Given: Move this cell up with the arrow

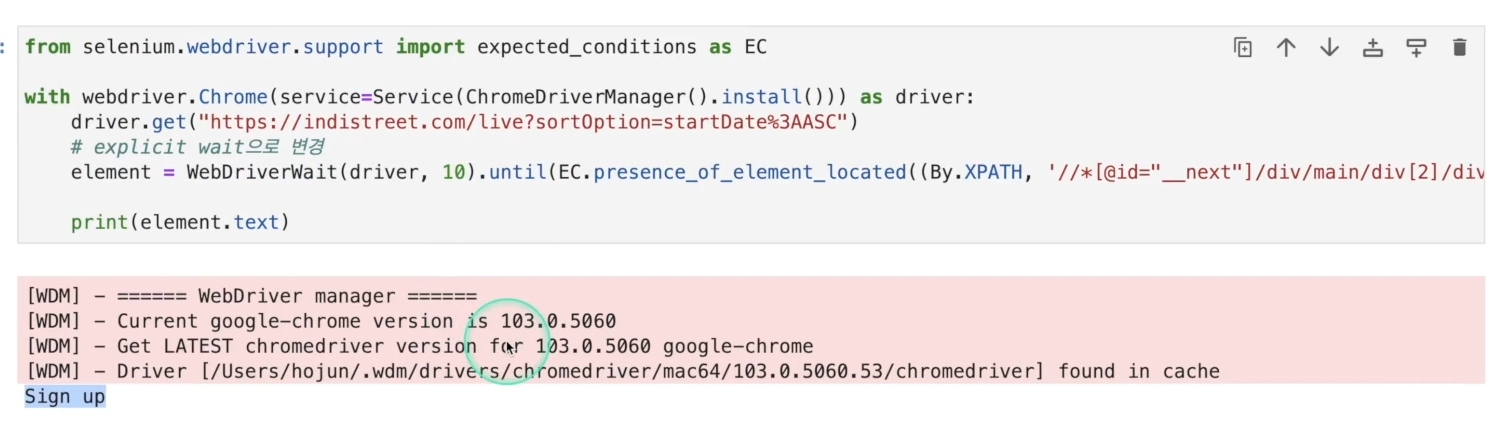Looking at the screenshot, I should click(1286, 47).
